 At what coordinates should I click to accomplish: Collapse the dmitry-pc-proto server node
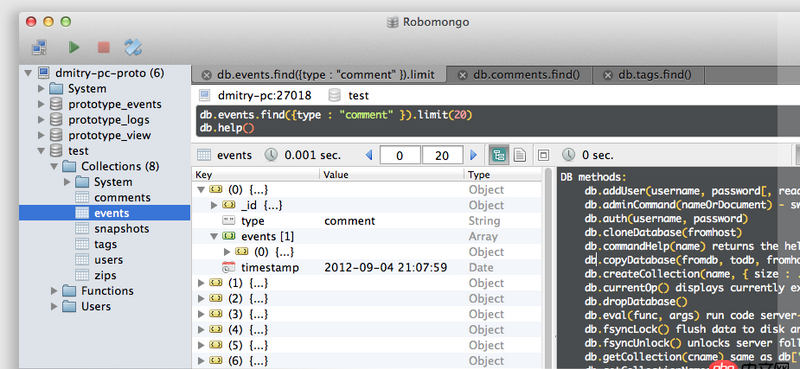pyautogui.click(x=28, y=73)
